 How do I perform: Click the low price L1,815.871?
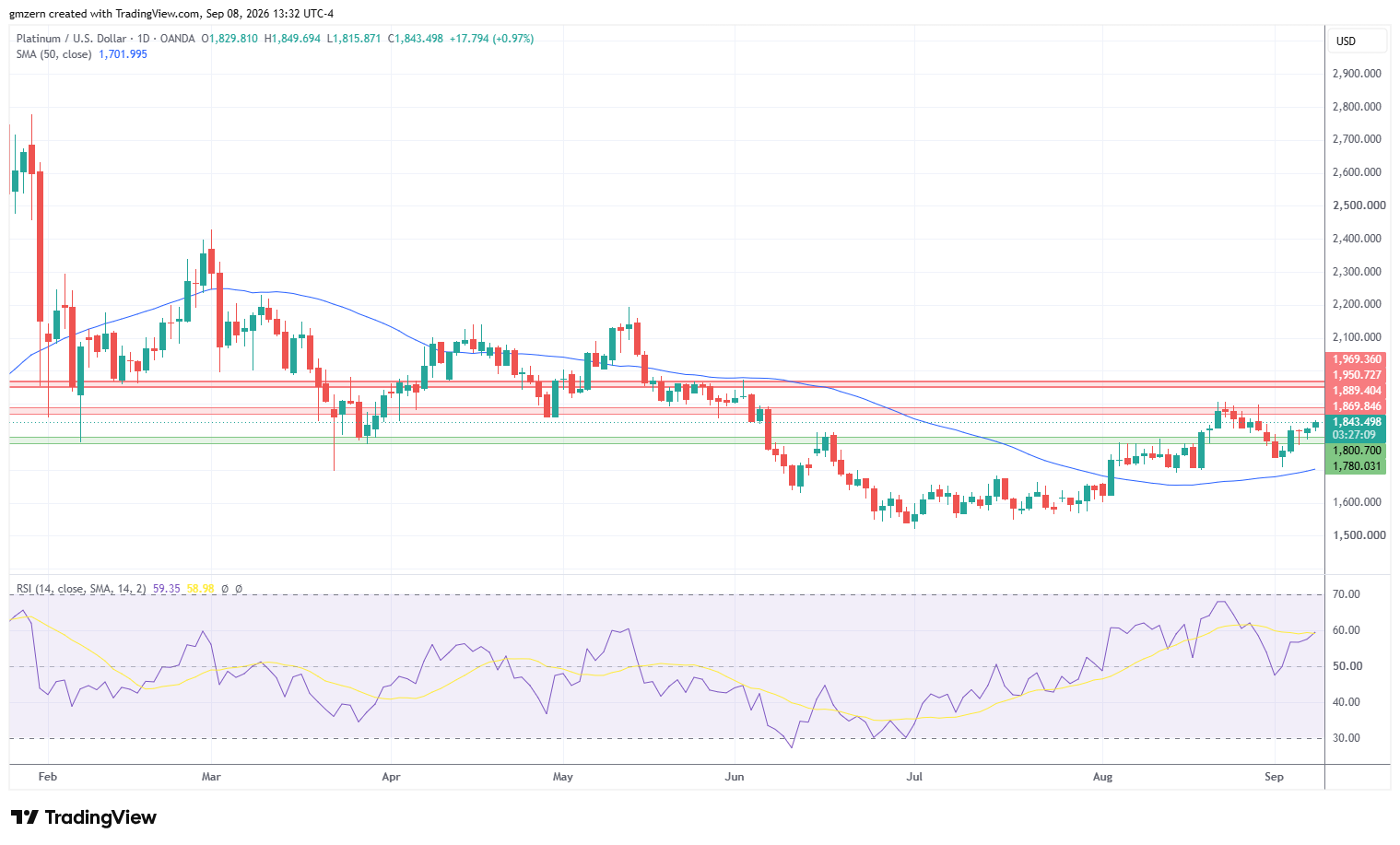coord(354,39)
